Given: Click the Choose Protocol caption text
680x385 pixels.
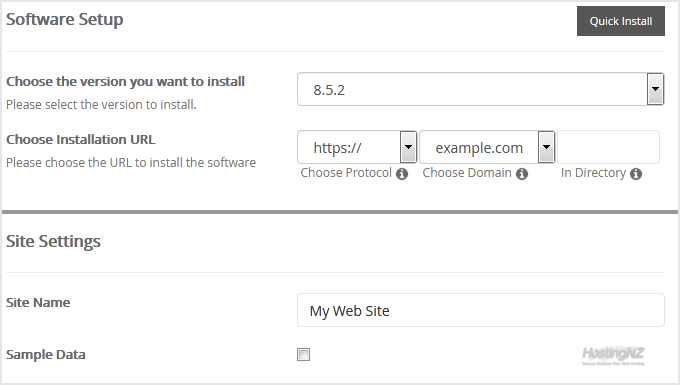Looking at the screenshot, I should tap(346, 173).
